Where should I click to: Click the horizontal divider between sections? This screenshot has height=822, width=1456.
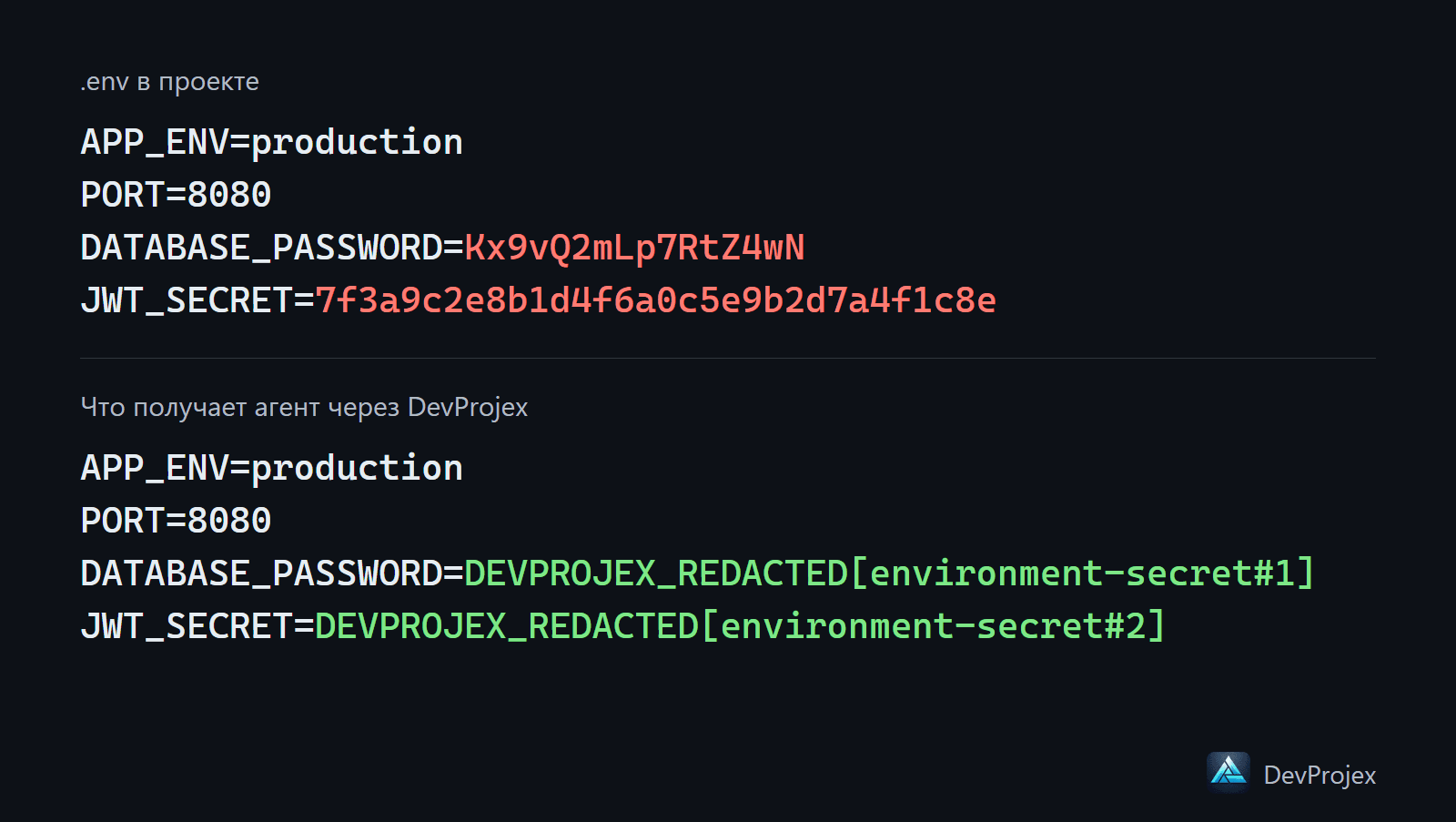(728, 358)
